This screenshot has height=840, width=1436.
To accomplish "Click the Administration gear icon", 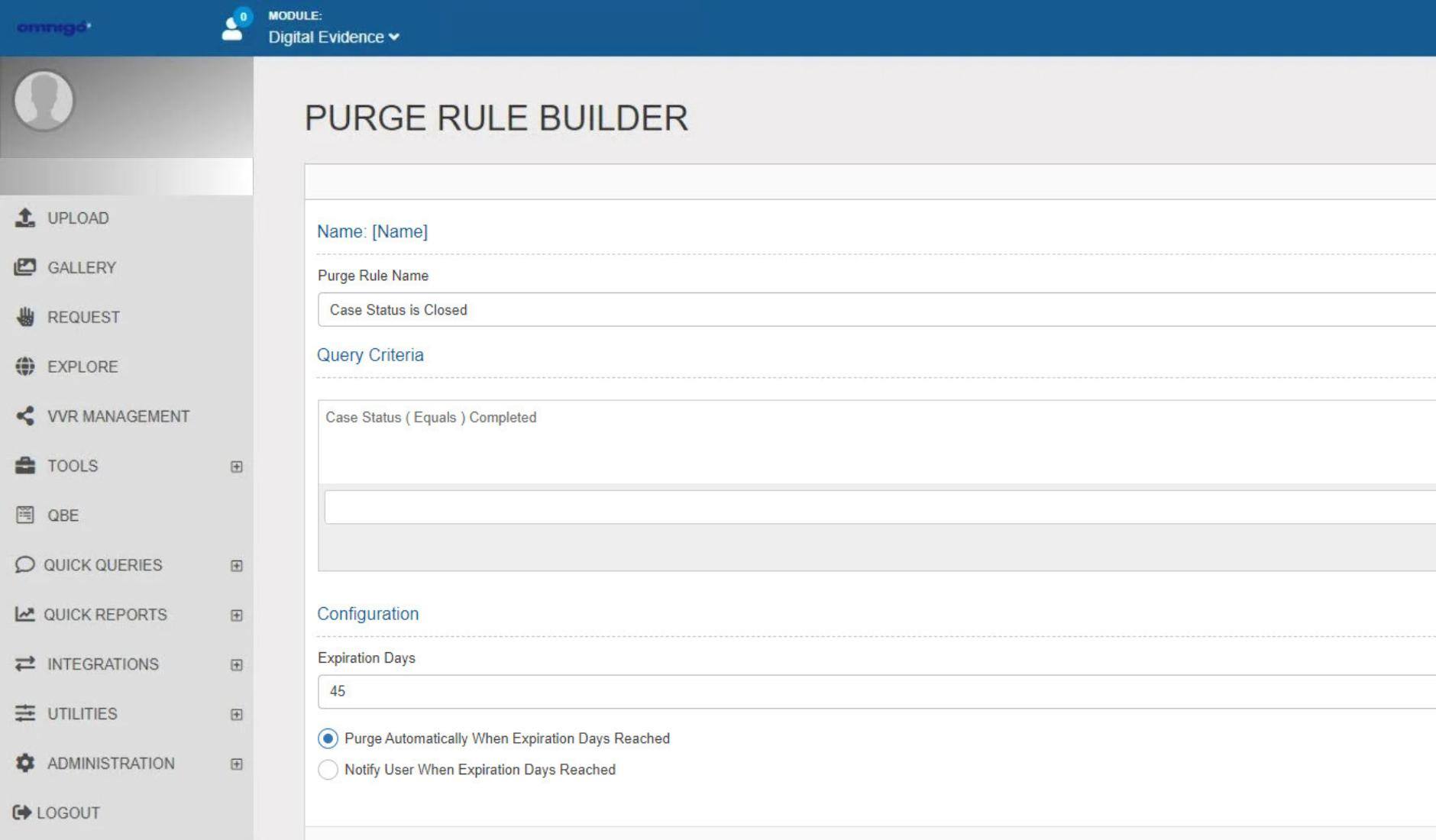I will (x=25, y=764).
